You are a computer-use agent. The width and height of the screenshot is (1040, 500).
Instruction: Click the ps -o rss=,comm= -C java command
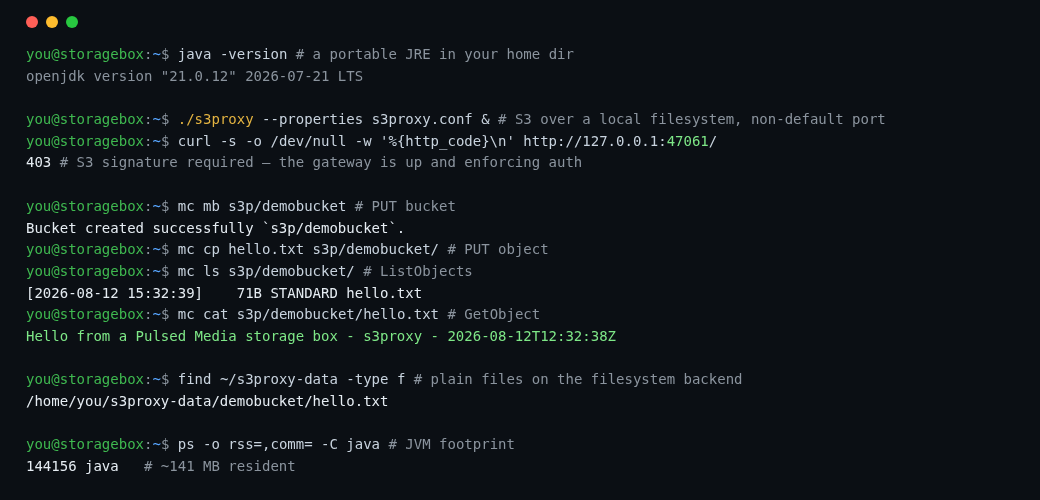point(279,444)
